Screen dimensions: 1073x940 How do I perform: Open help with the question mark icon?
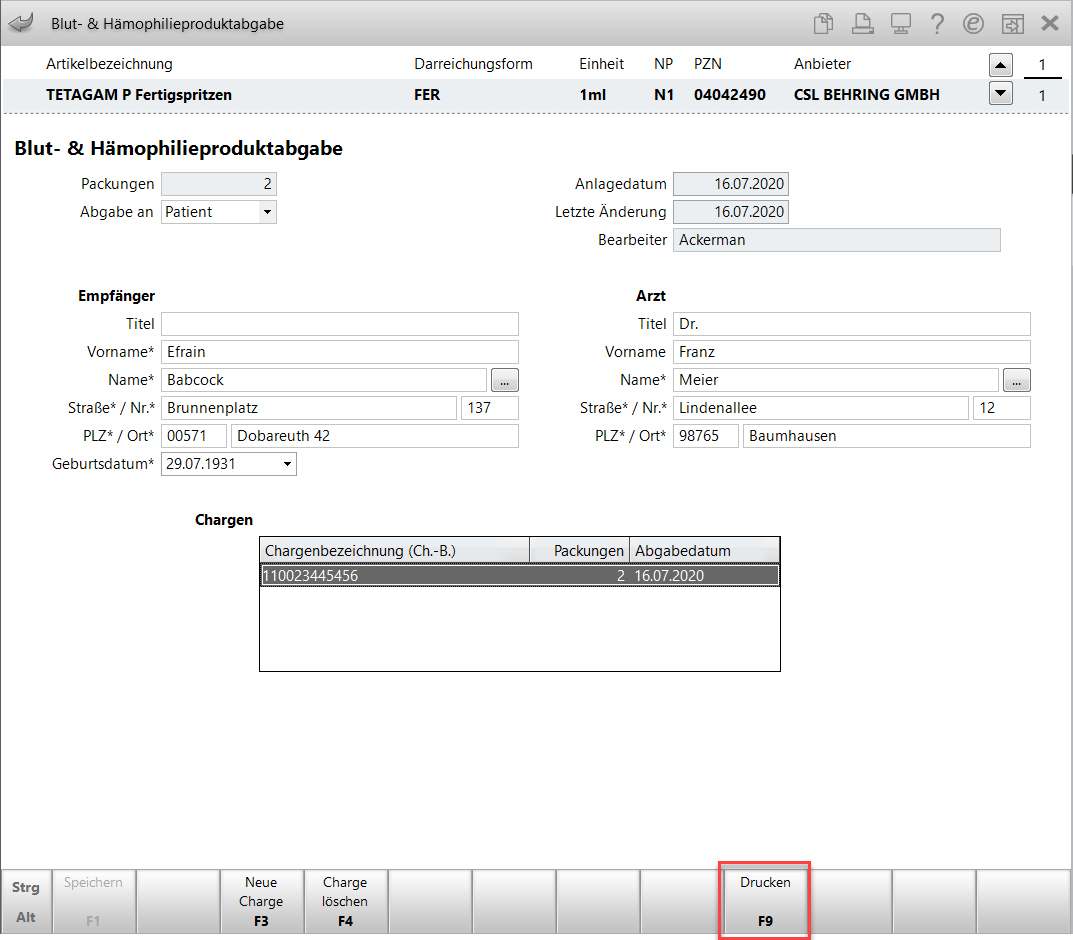pos(937,23)
